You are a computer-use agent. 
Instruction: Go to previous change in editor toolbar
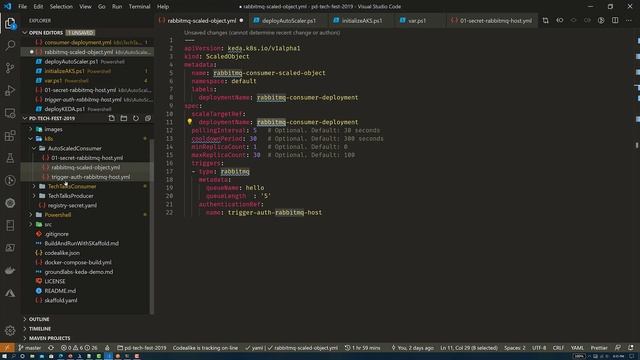click(x=560, y=20)
